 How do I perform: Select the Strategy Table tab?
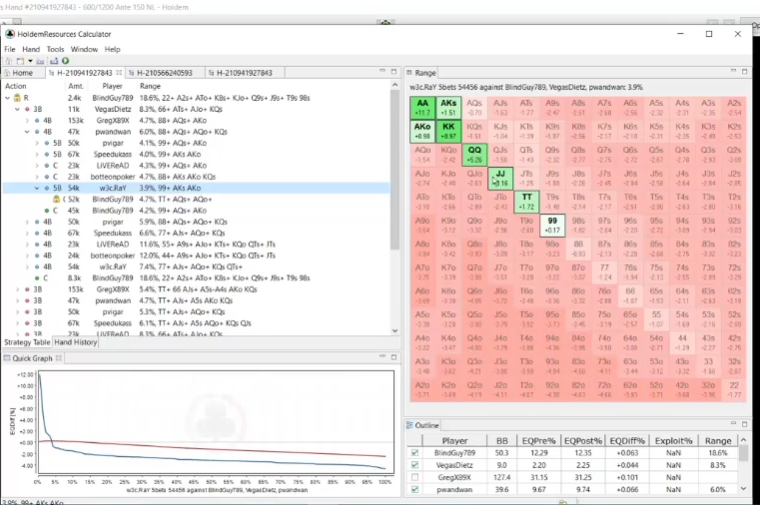(x=27, y=342)
